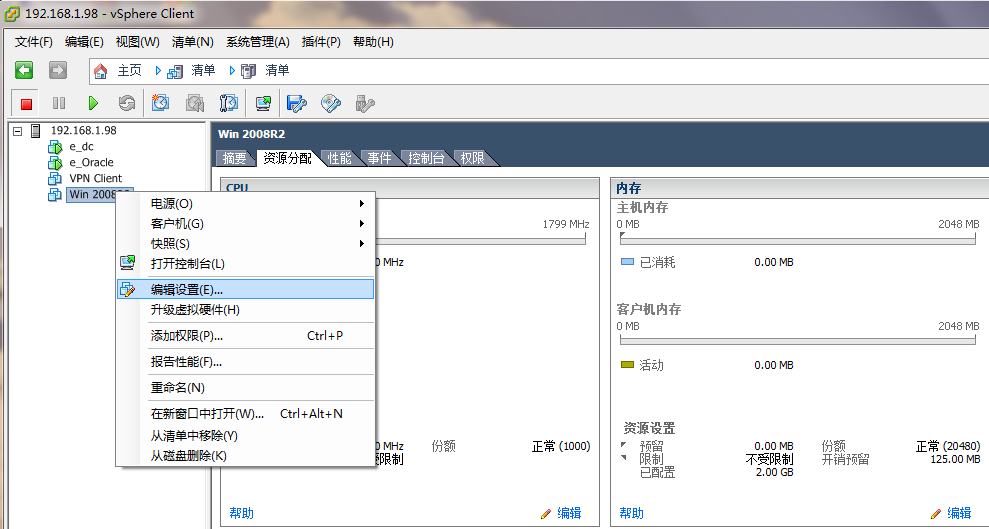Revert to snapshot using the grayed clock icon

coord(195,103)
